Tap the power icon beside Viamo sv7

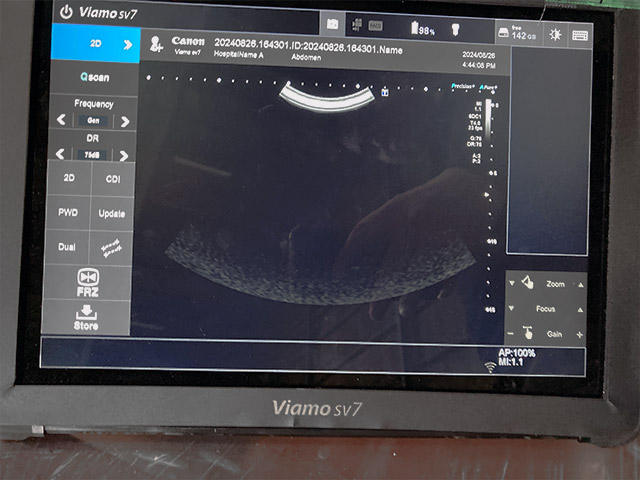pos(66,12)
